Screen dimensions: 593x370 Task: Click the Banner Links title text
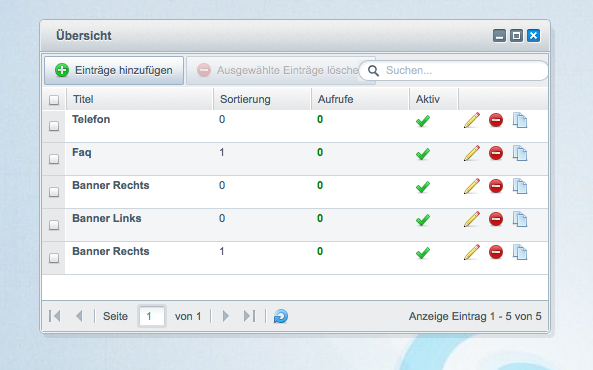coord(107,218)
